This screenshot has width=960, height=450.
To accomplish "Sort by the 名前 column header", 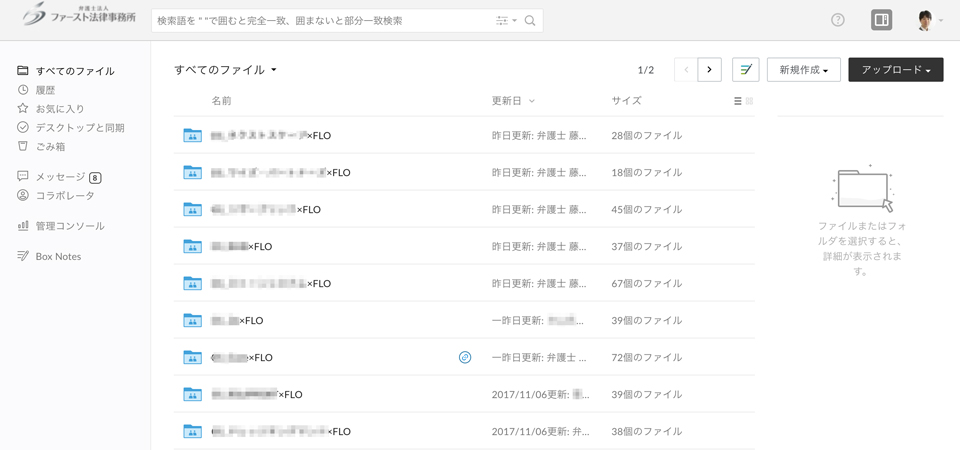I will 221,101.
